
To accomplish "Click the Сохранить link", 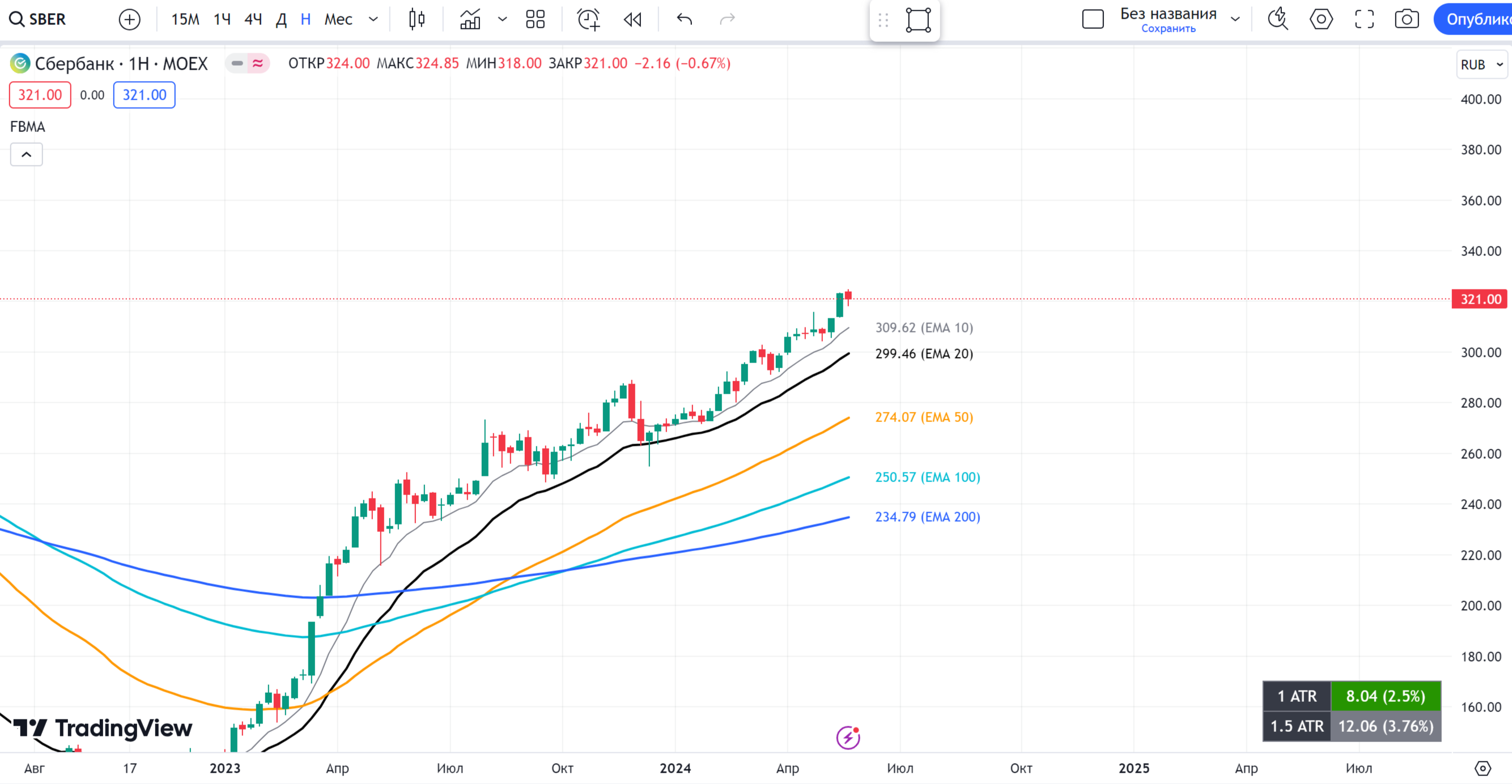I will pyautogui.click(x=1168, y=29).
